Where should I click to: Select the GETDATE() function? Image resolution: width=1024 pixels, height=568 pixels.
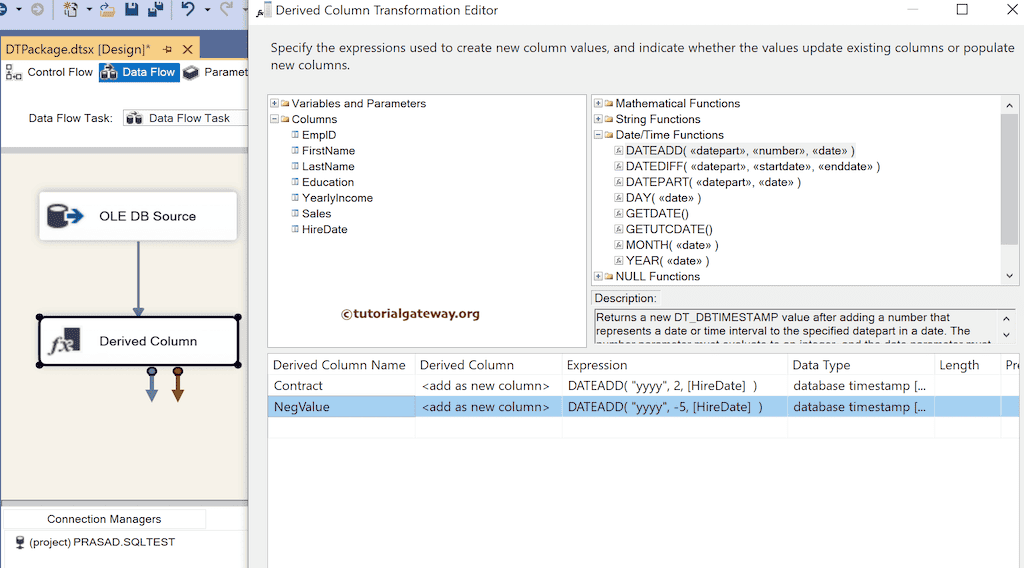point(657,213)
